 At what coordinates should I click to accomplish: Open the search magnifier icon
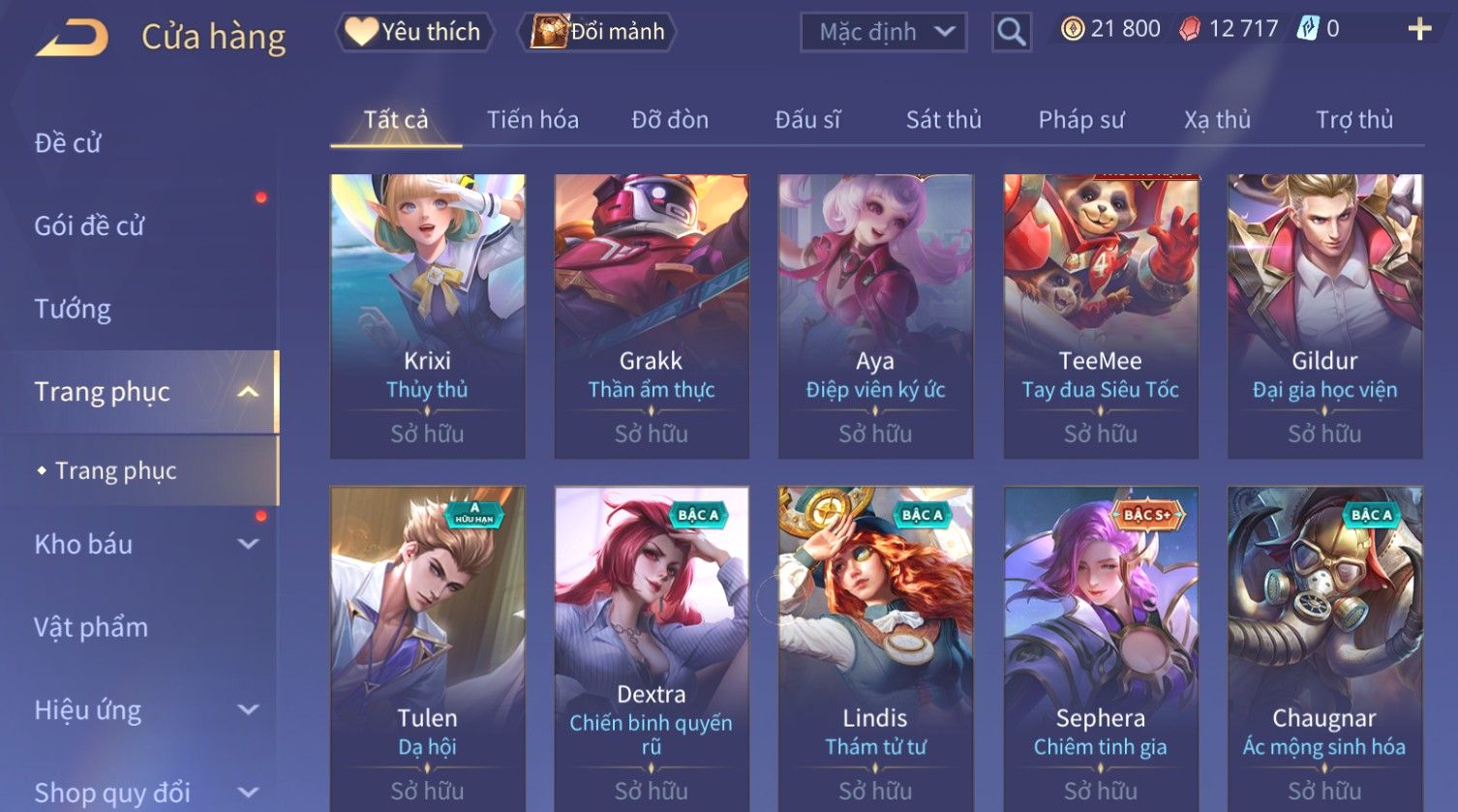click(x=1011, y=32)
